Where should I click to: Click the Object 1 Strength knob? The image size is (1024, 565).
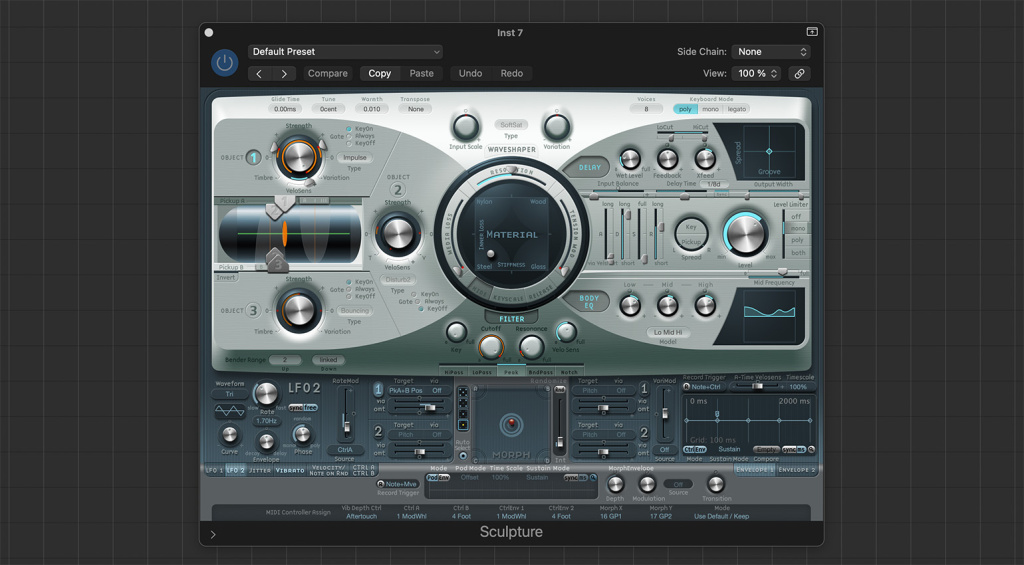[x=298, y=157]
